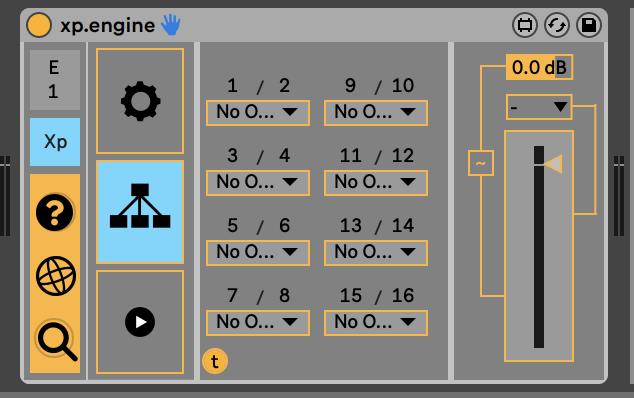Click the hot-swap preset arrows icon

point(557,25)
